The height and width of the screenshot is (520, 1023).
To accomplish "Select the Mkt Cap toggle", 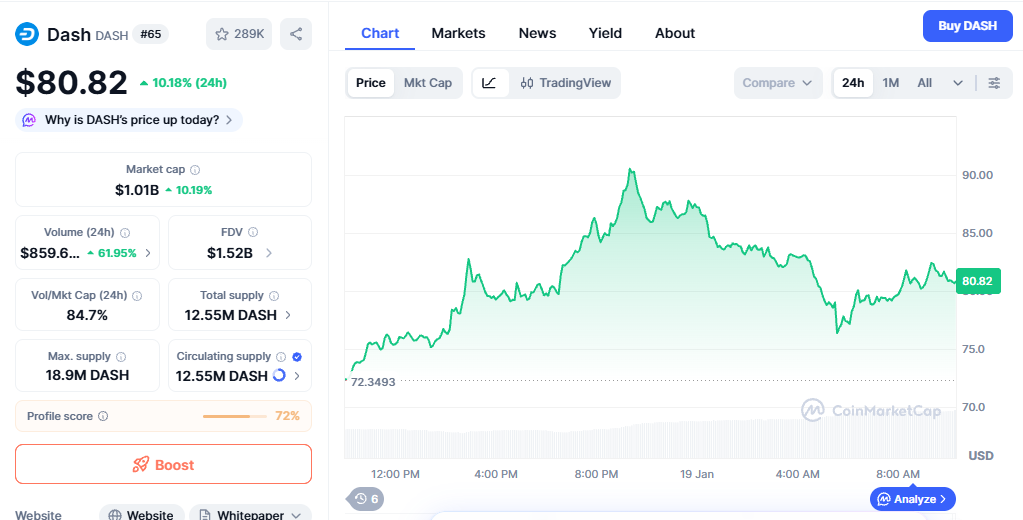I will (428, 83).
